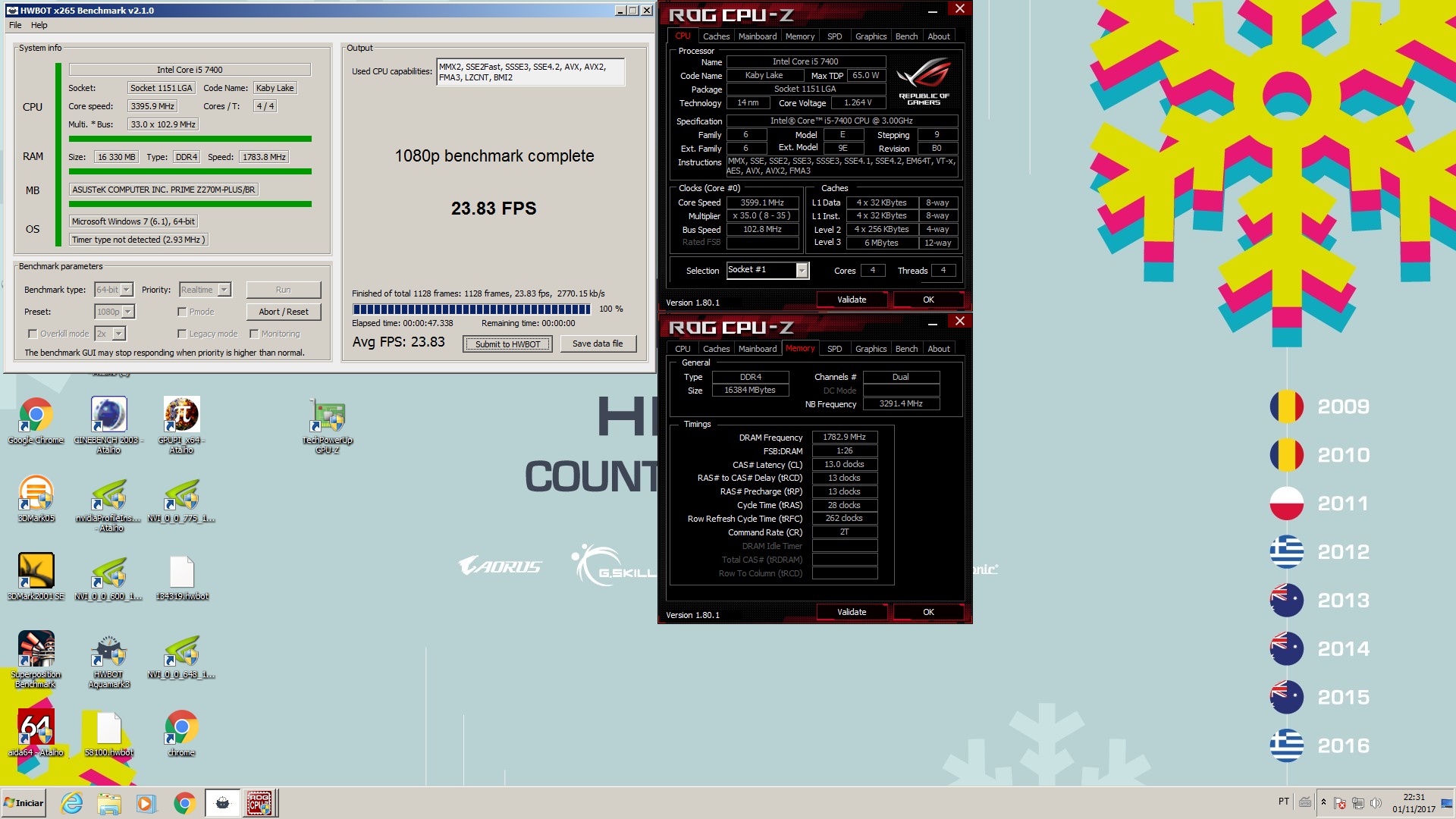Open Help menu in HWBOT x265
The height and width of the screenshot is (819, 1456).
[x=39, y=25]
